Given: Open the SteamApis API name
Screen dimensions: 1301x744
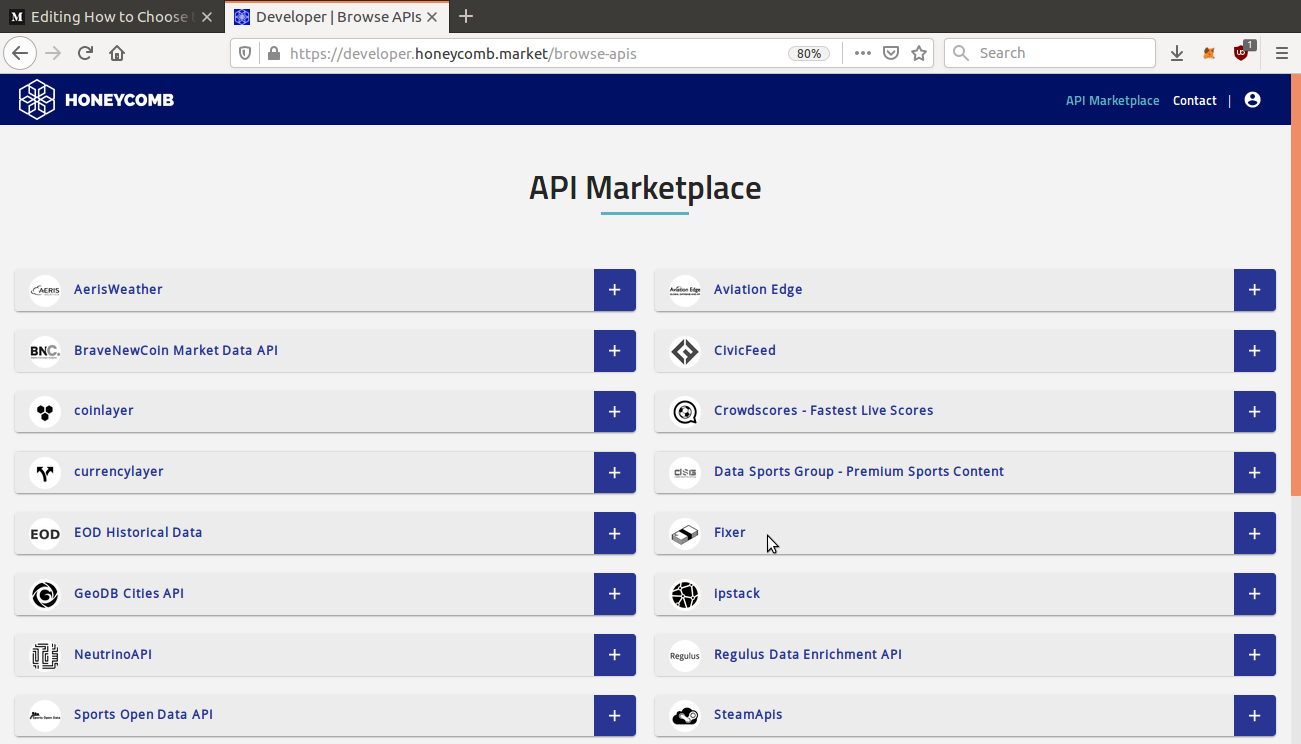Looking at the screenshot, I should click(748, 715).
